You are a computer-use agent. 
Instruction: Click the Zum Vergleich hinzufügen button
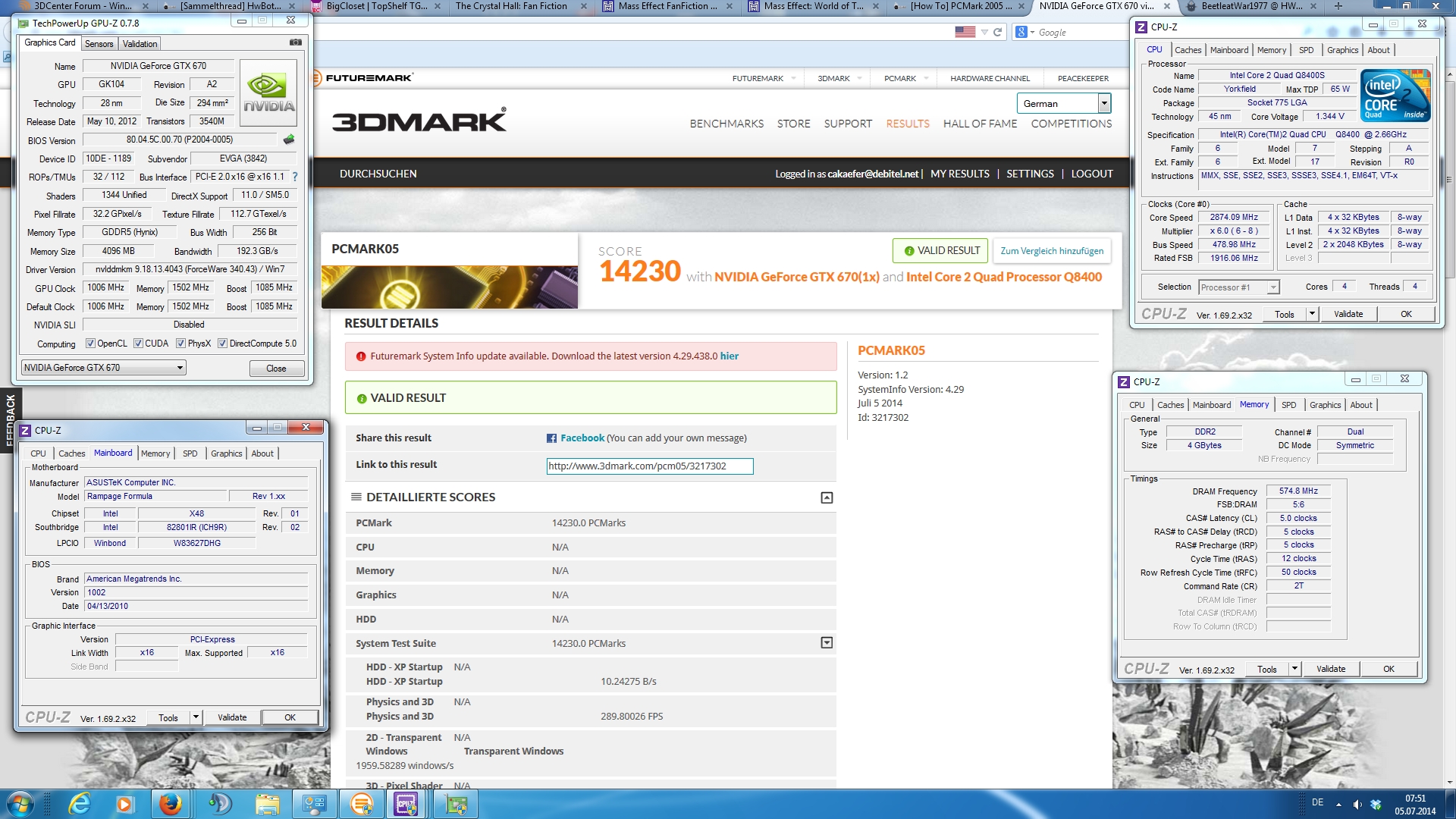(x=1052, y=251)
